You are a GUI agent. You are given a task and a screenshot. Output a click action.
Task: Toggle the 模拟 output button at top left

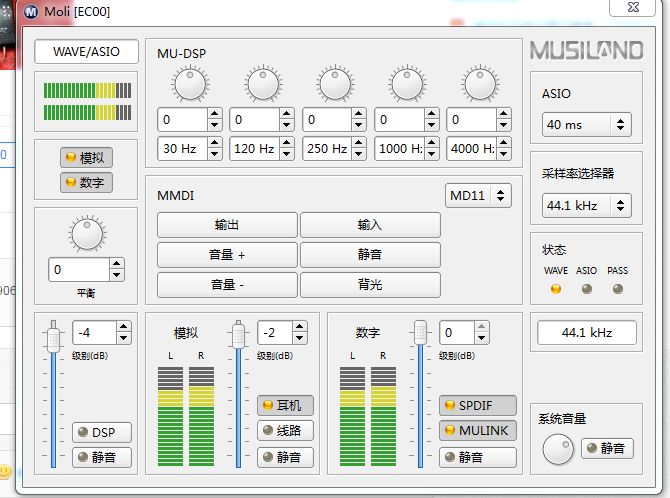[x=86, y=158]
